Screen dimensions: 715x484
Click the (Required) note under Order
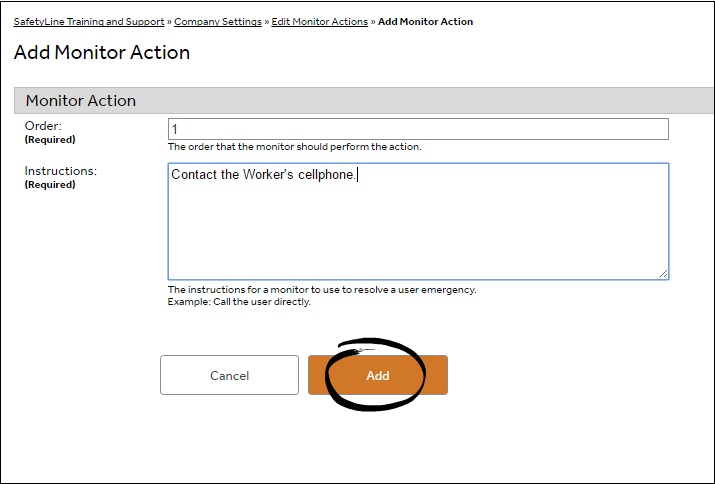(x=50, y=140)
